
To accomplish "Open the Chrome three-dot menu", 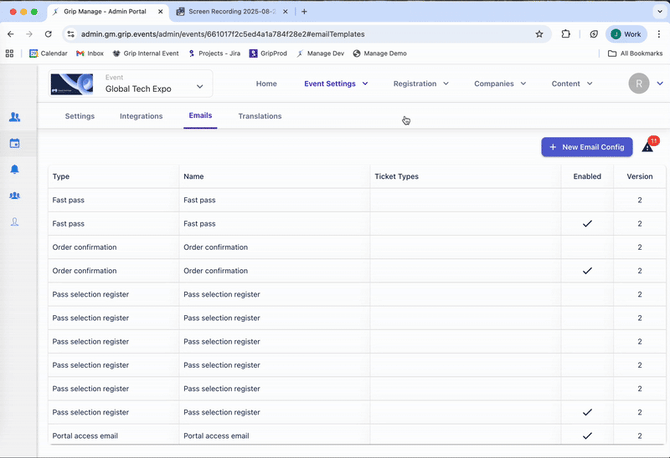I will point(659,34).
